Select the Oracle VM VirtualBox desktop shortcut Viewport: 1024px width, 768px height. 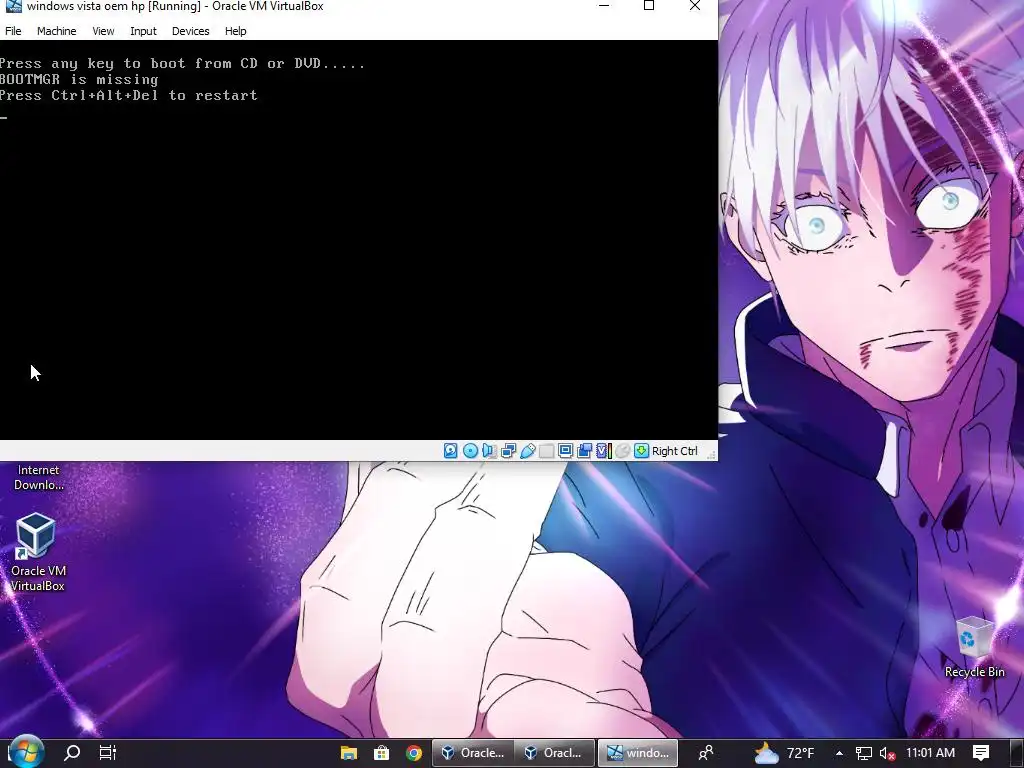37,552
